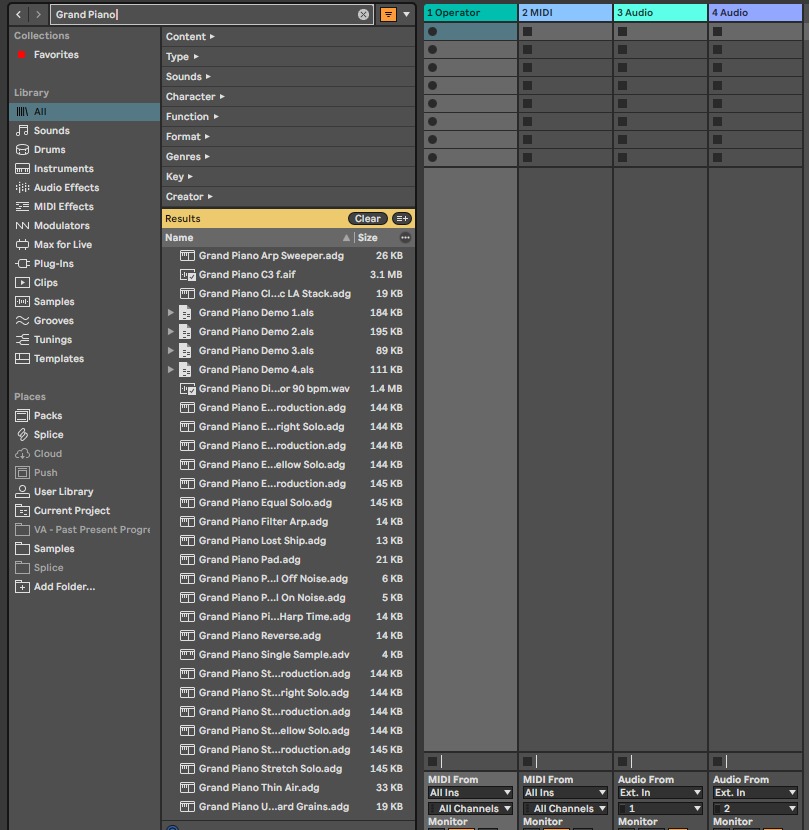Stop clips via first slot in 2 MIDI
This screenshot has height=830, width=809.
tap(527, 32)
